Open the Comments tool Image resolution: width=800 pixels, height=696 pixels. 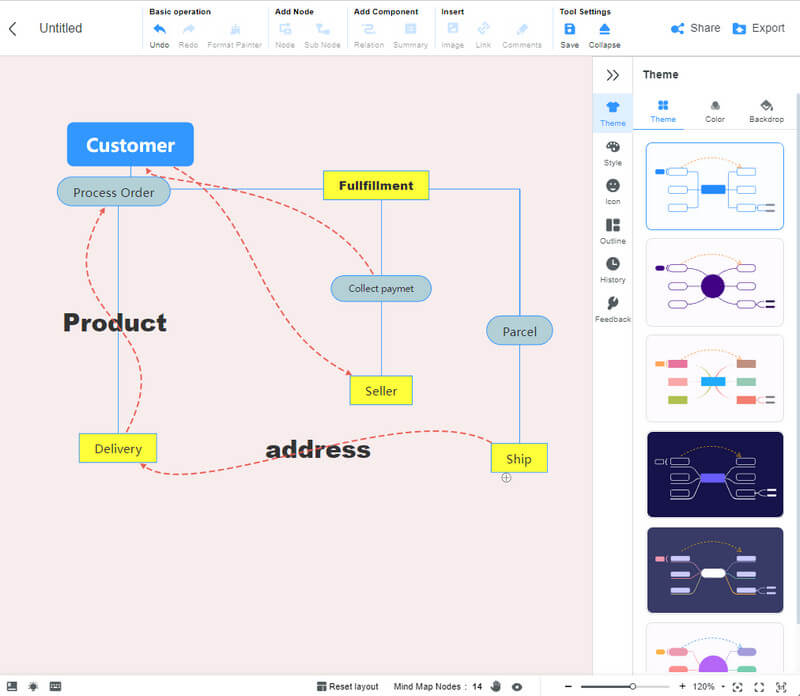point(522,32)
